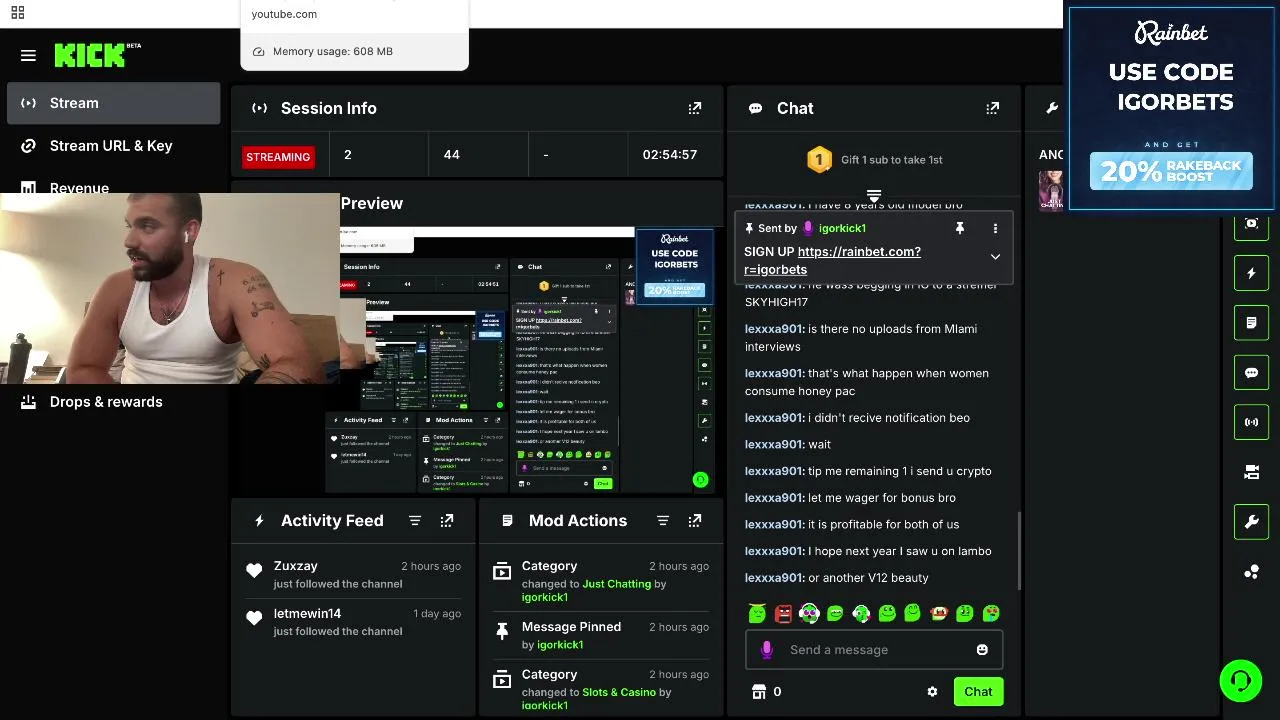Open the apps grid icon in top-left corner
The width and height of the screenshot is (1280, 720).
click(17, 13)
